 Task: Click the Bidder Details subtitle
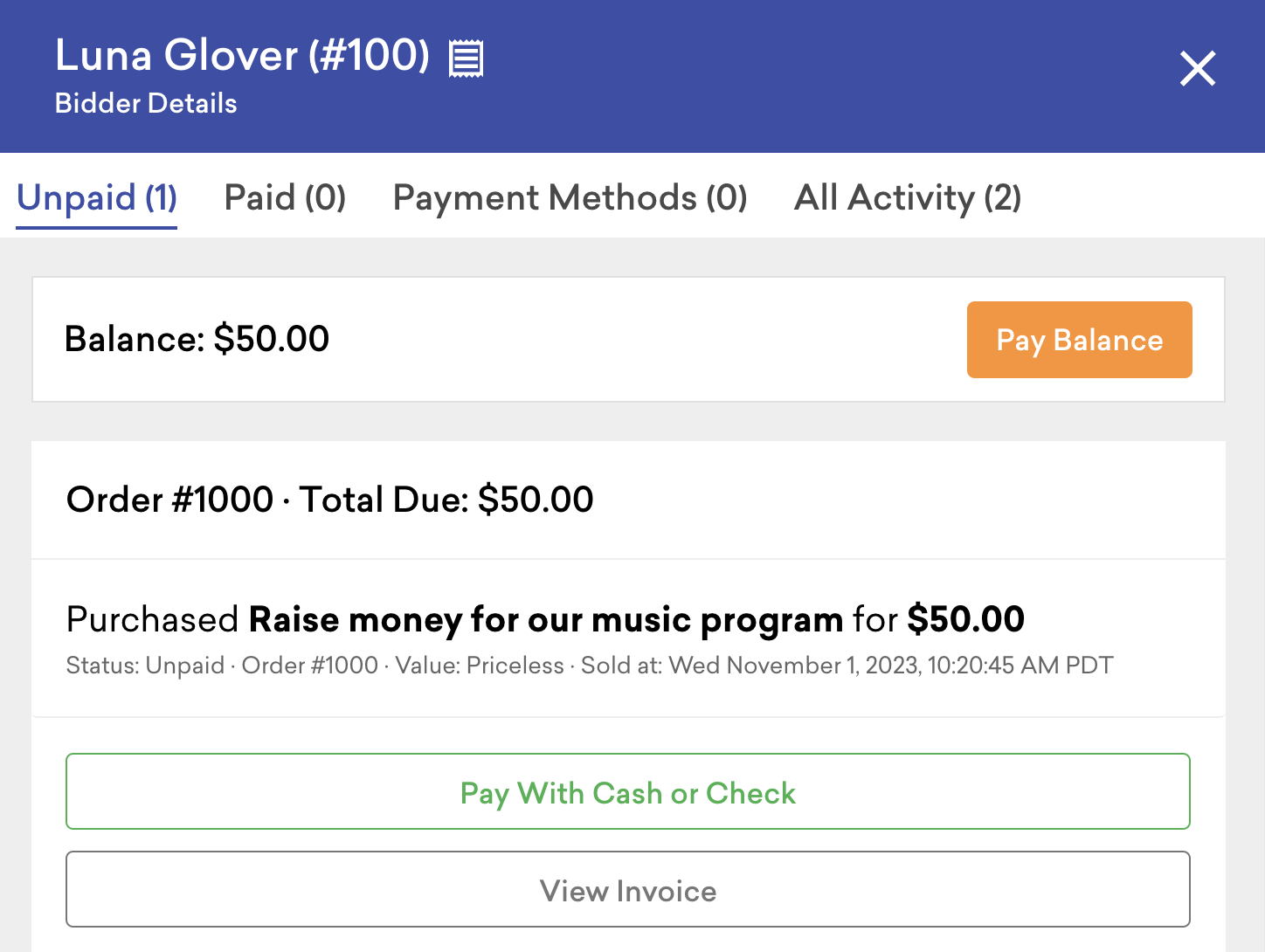point(146,103)
